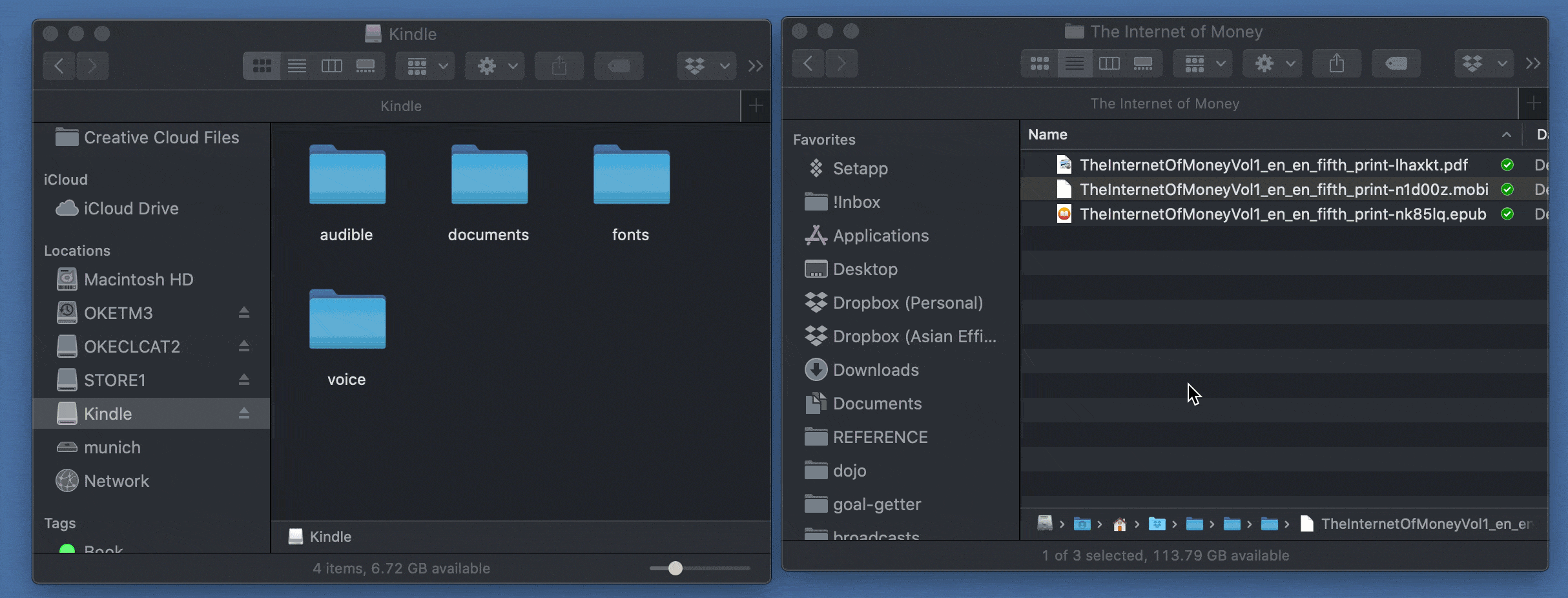1568x598 pixels.
Task: Open Dropbox dropdown in Kindle window toolbar
Action: tap(707, 66)
